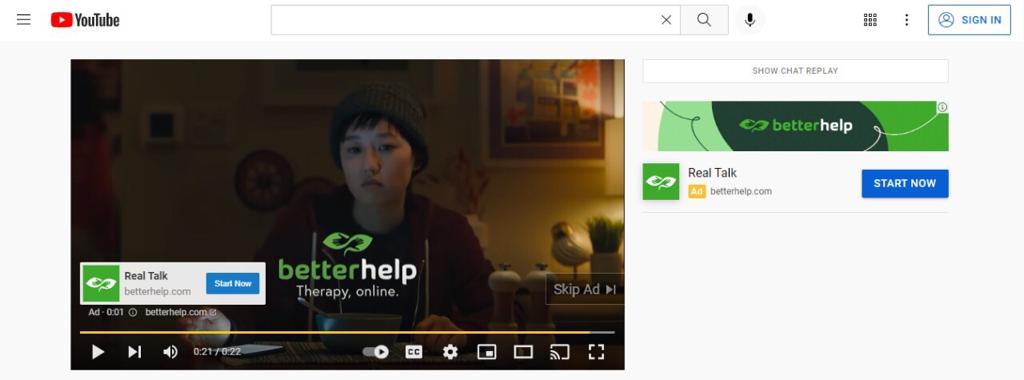The width and height of the screenshot is (1024, 380).
Task: Sign in to YouTube account
Action: pyautogui.click(x=969, y=20)
